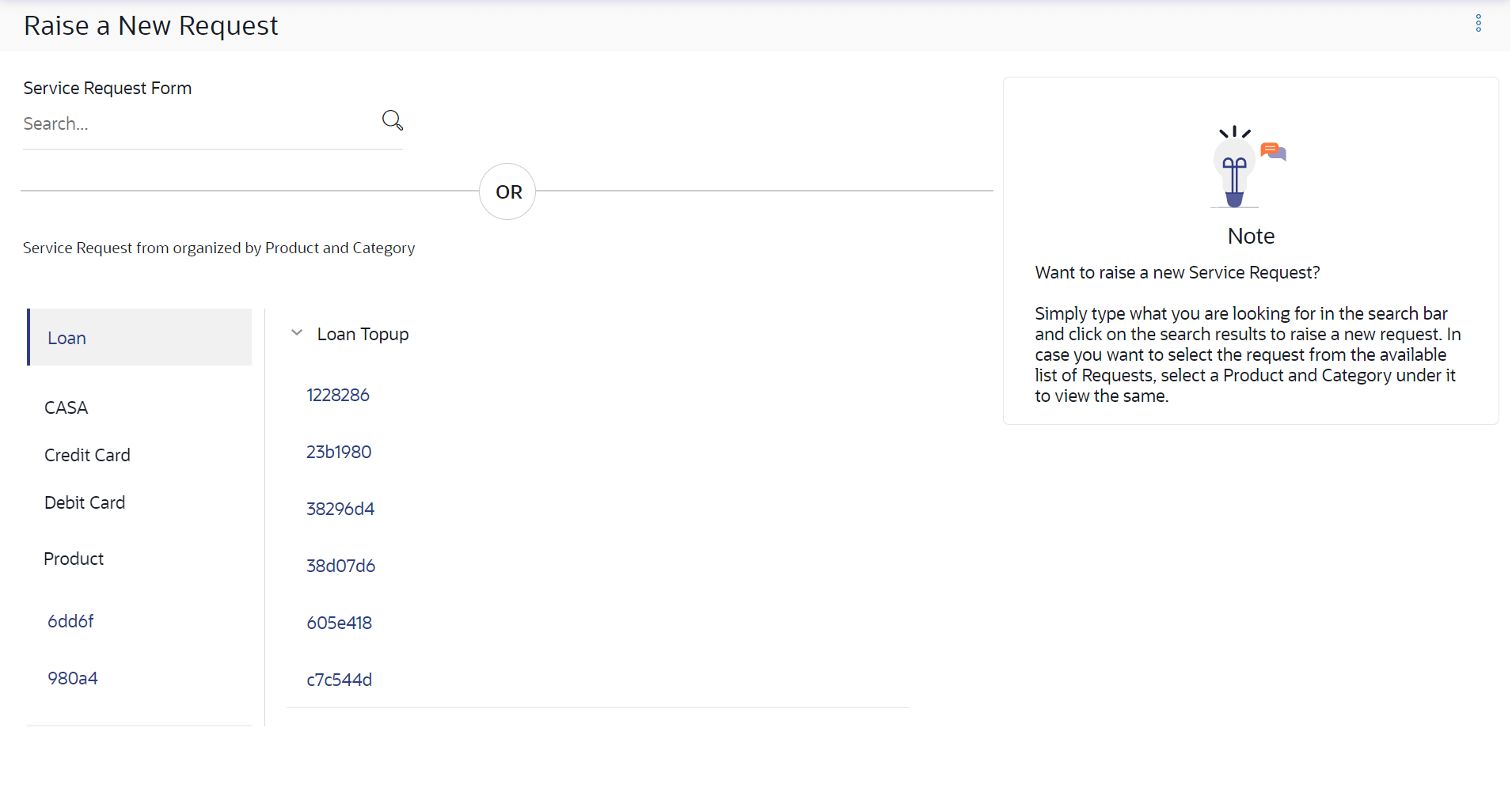
Task: Click the Loan Topup heading
Action: click(363, 335)
